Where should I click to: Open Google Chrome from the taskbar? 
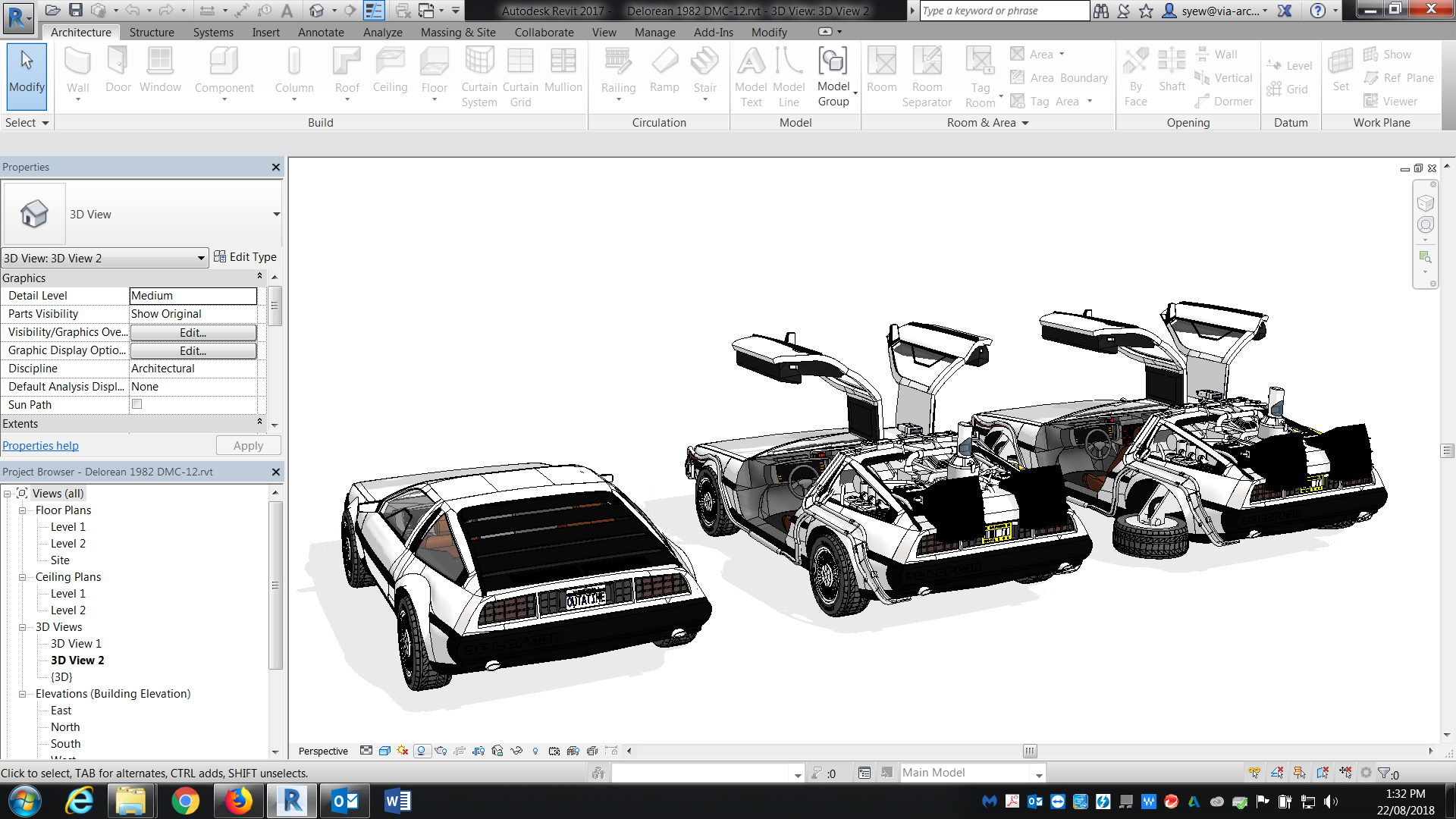(x=185, y=801)
